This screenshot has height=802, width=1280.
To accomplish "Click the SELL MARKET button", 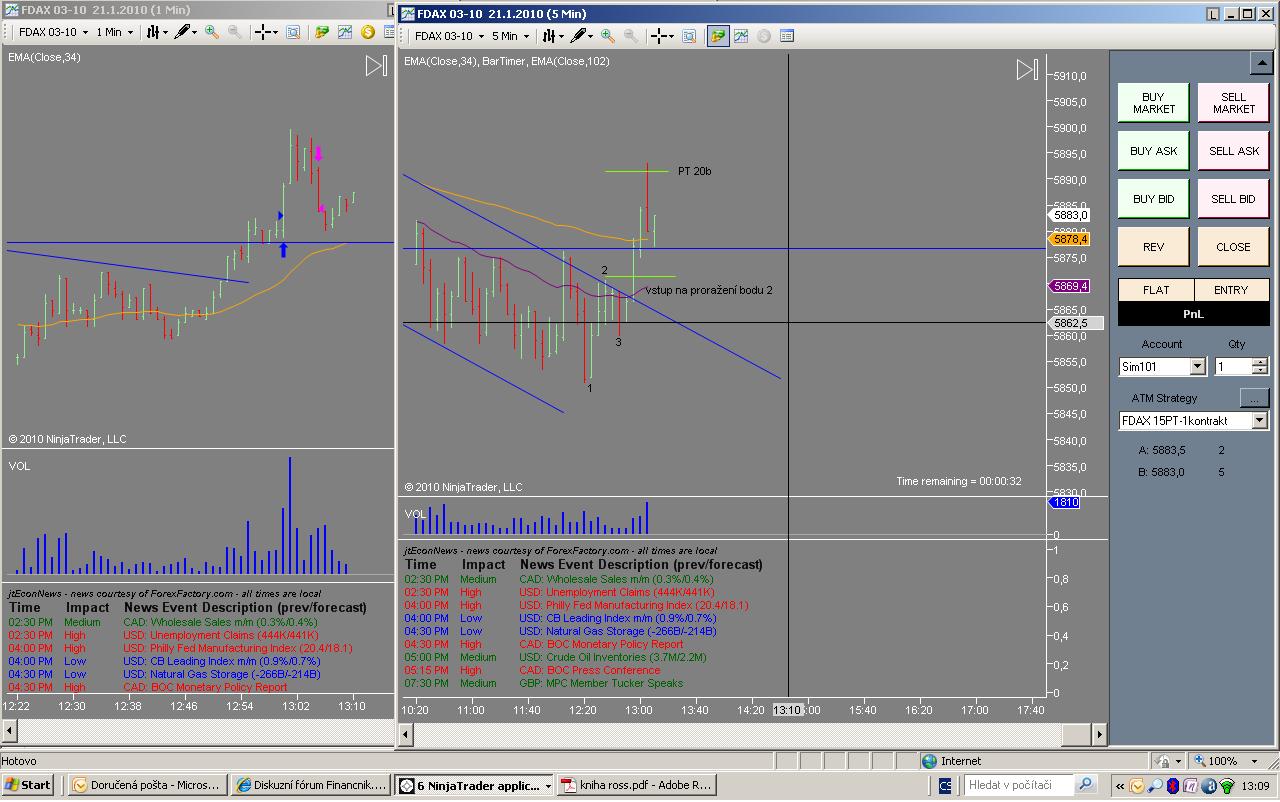I will (x=1234, y=103).
